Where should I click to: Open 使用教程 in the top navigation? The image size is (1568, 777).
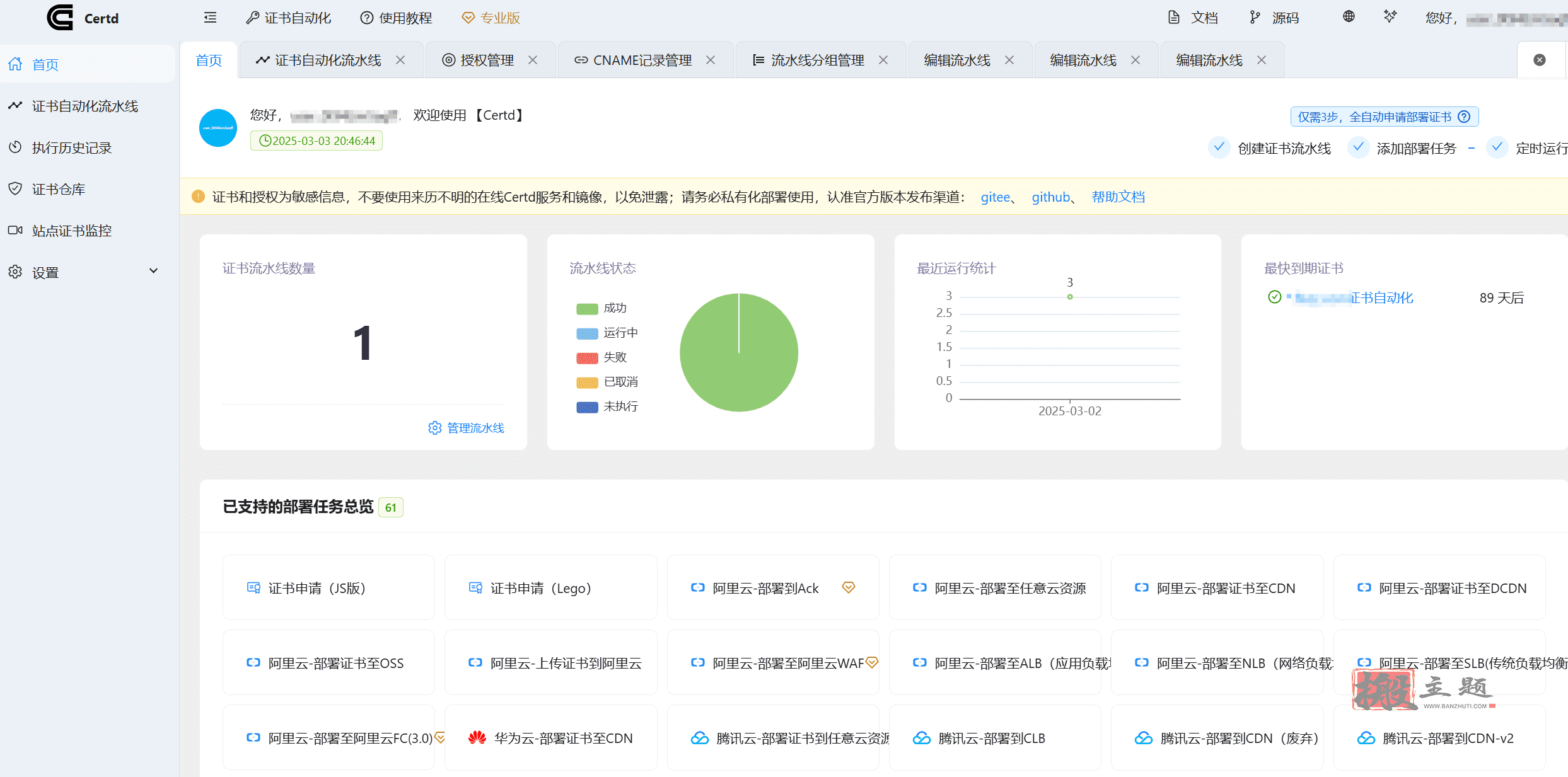(x=396, y=18)
